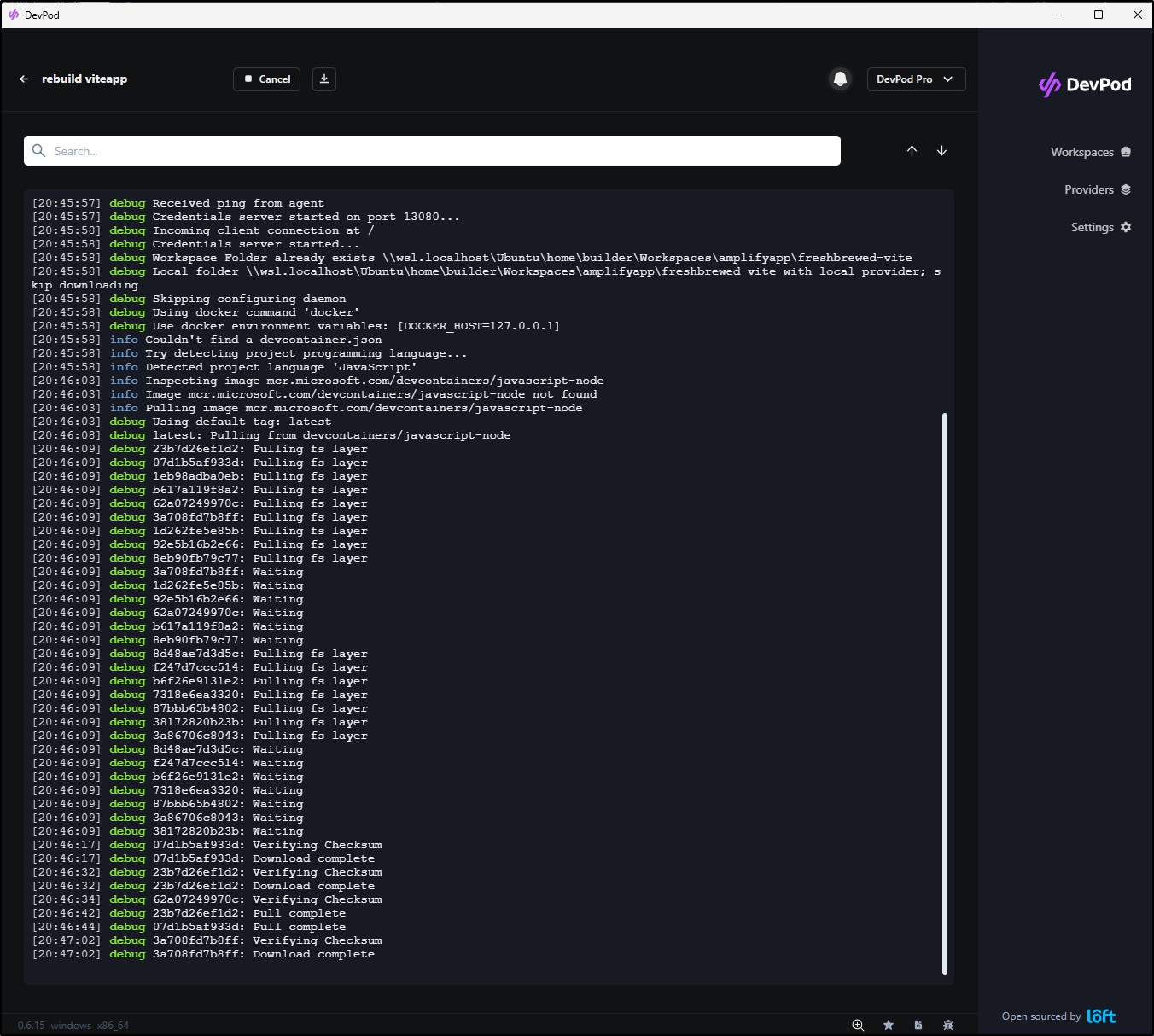The width and height of the screenshot is (1154, 1036).
Task: Open the Workspaces section
Action: coord(1090,152)
